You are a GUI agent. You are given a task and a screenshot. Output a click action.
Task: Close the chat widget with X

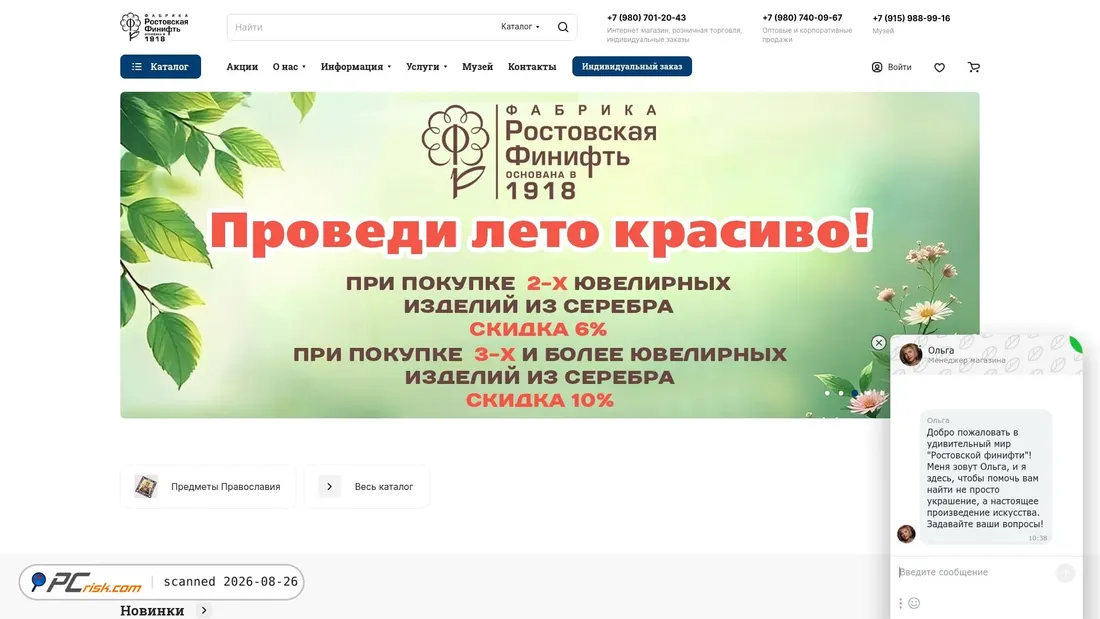pos(878,342)
